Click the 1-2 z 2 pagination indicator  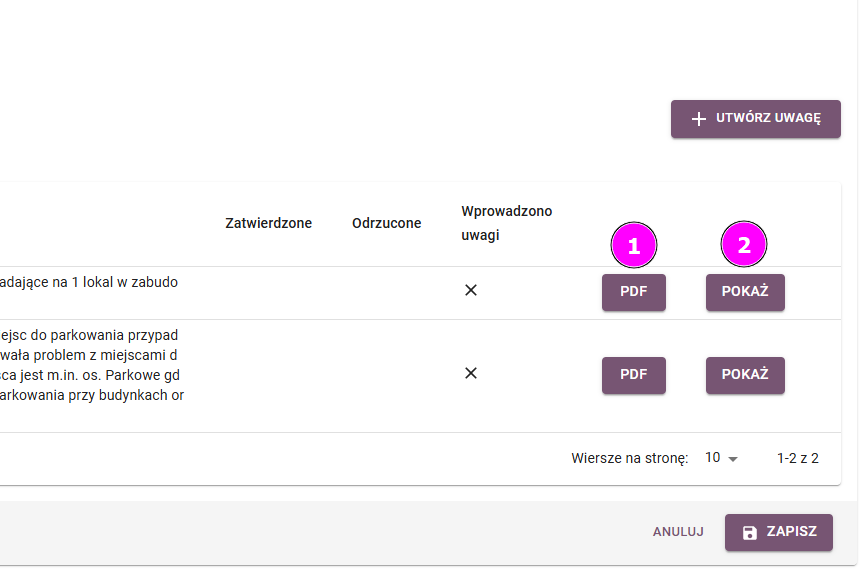797,458
